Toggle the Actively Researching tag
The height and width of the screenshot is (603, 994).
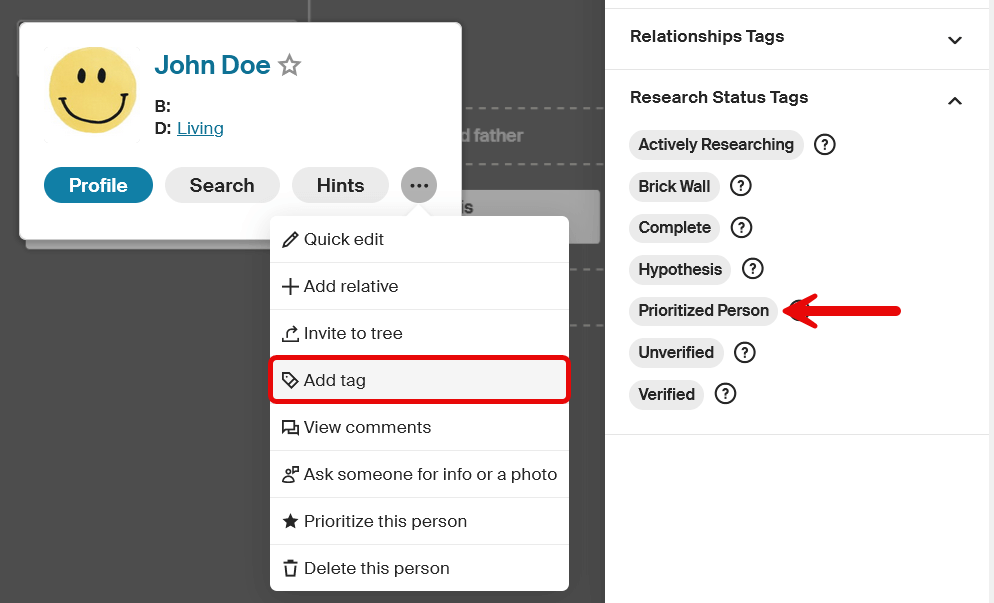pos(716,145)
